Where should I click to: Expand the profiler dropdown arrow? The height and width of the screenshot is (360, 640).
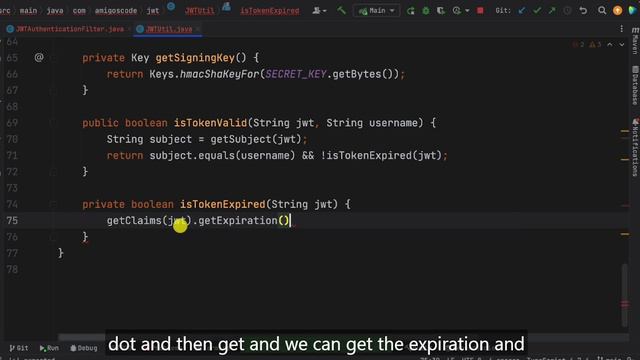point(467,11)
